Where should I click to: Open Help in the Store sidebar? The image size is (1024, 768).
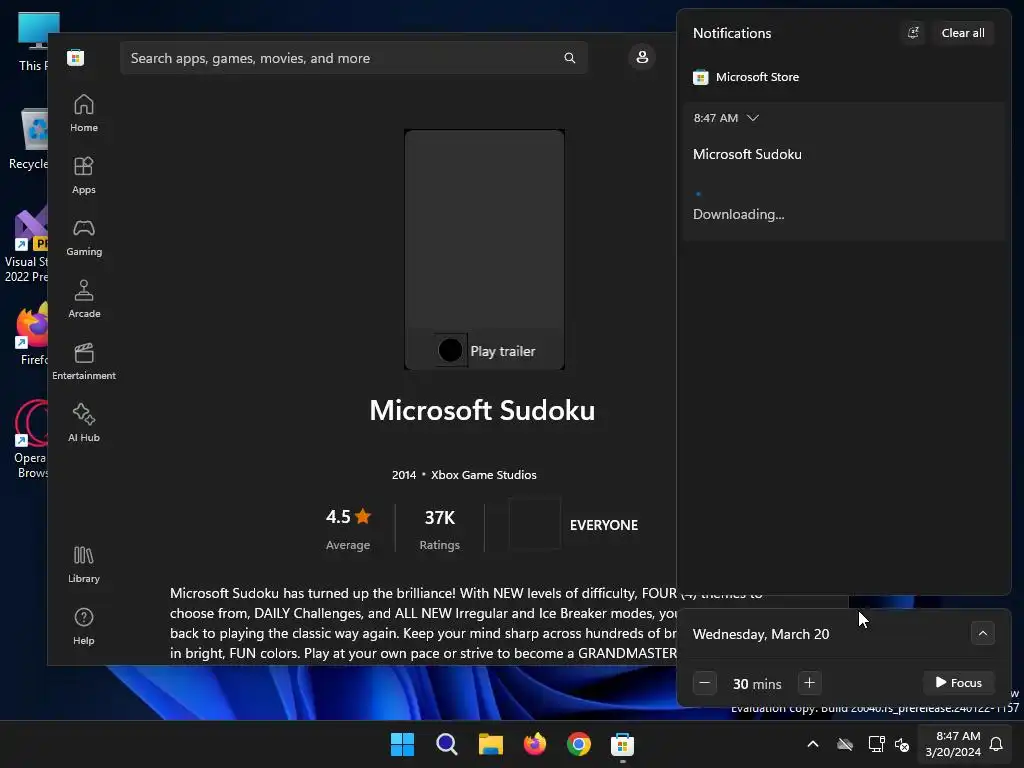84,627
